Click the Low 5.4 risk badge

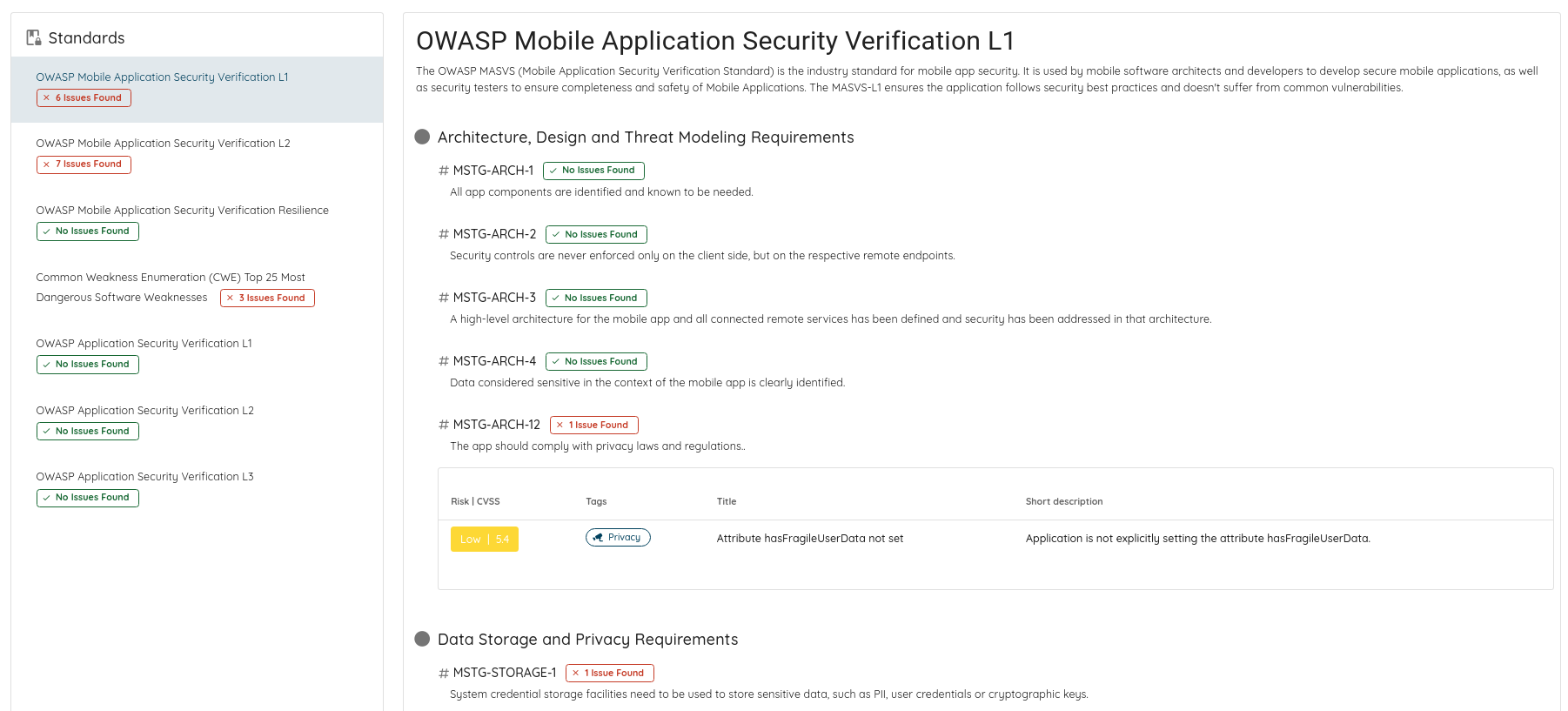(485, 540)
